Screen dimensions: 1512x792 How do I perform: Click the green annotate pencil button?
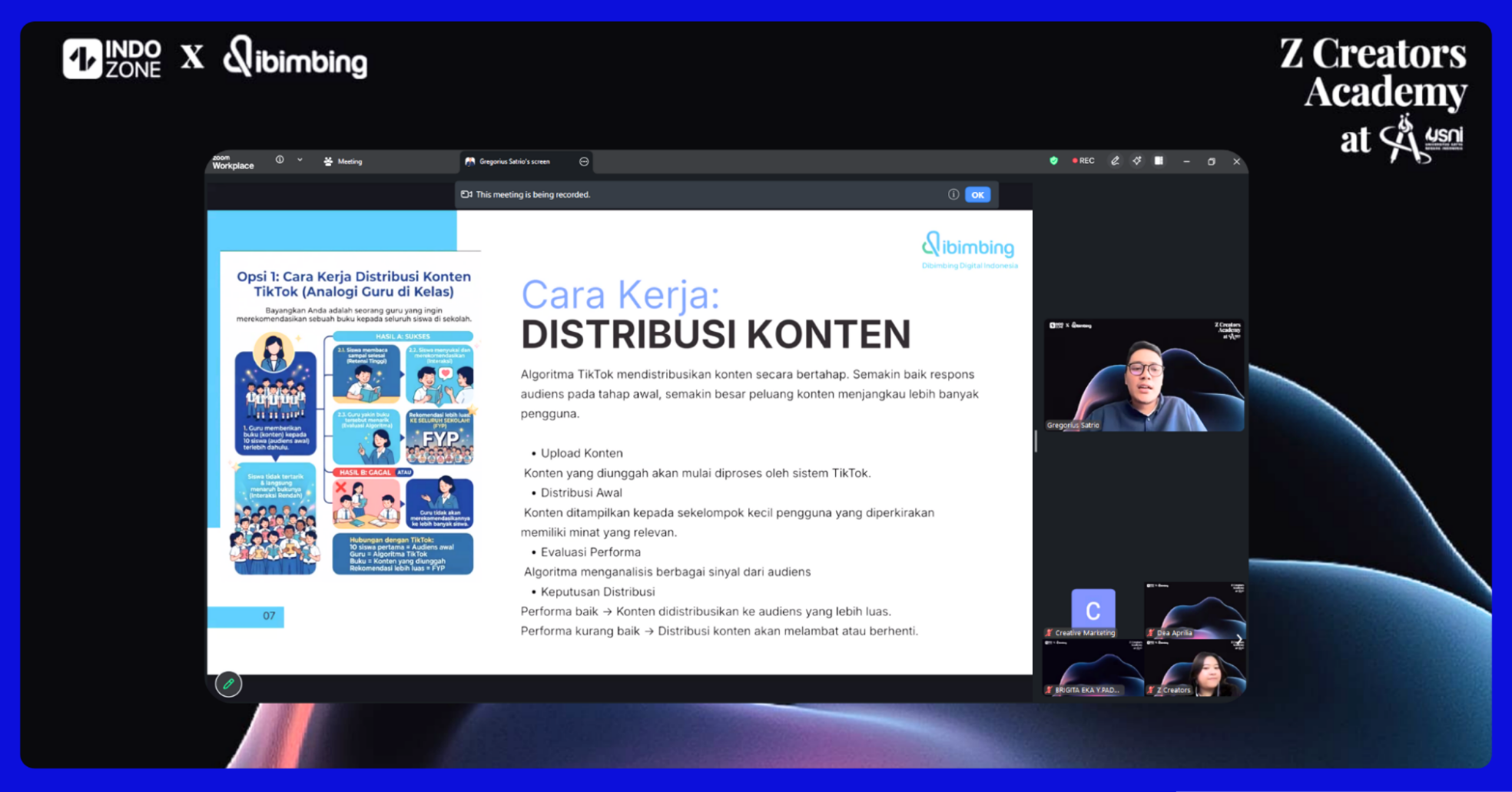pyautogui.click(x=228, y=684)
